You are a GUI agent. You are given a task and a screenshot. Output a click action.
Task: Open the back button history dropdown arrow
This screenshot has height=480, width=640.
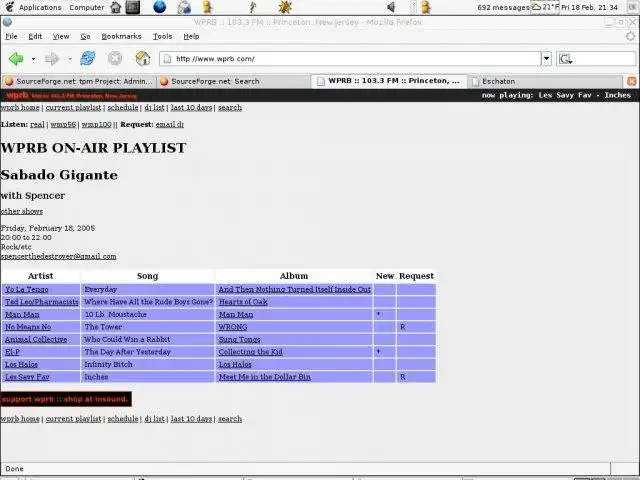click(33, 59)
